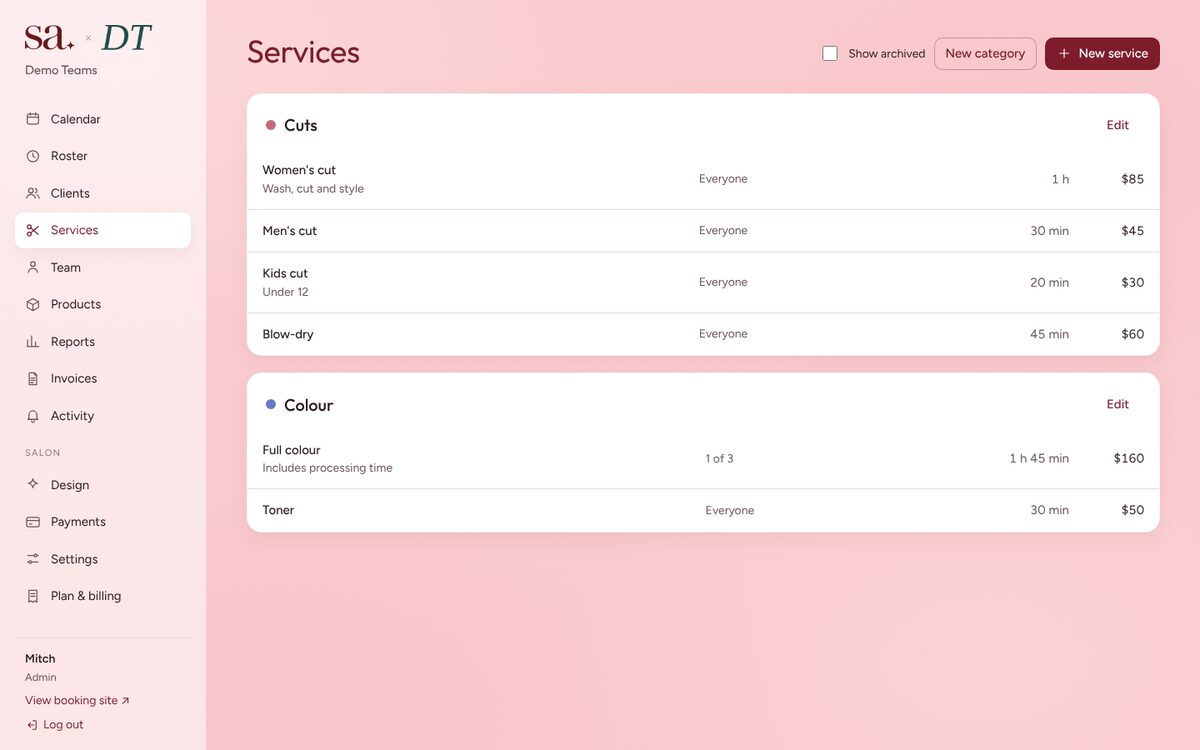The image size is (1200, 750).
Task: Click the Invoices document icon
Action: (33, 379)
